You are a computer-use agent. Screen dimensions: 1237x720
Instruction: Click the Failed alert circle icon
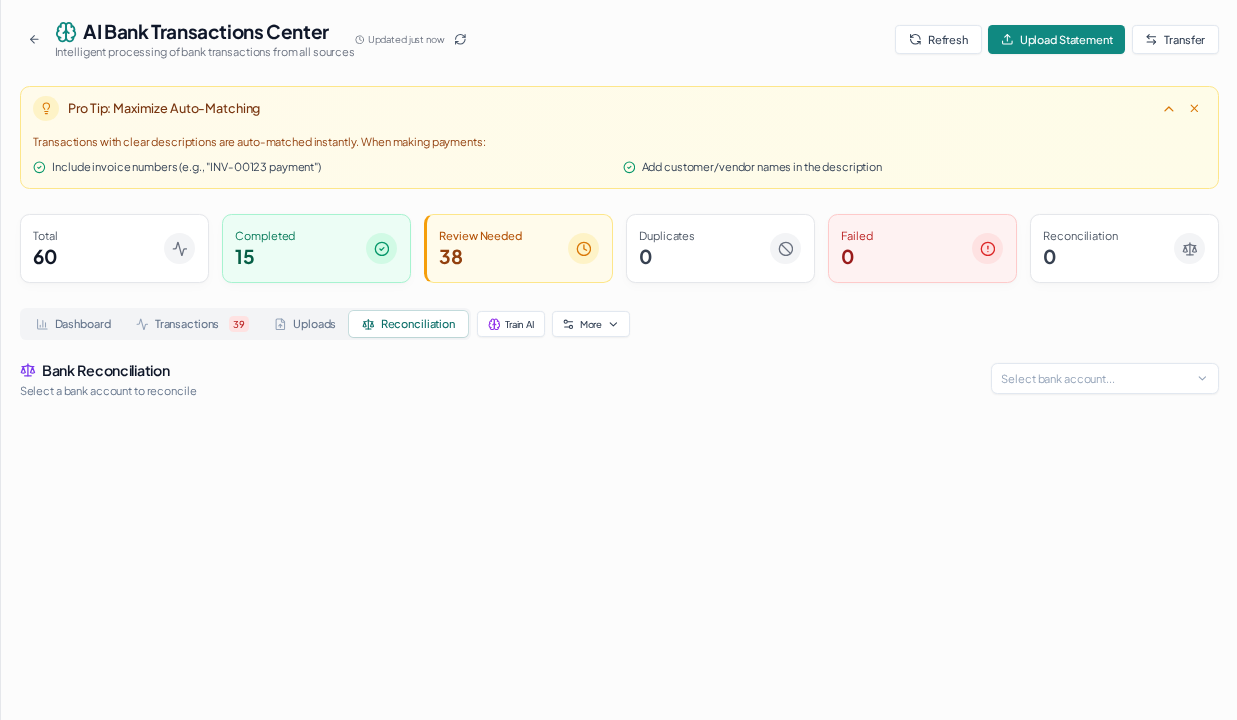988,249
